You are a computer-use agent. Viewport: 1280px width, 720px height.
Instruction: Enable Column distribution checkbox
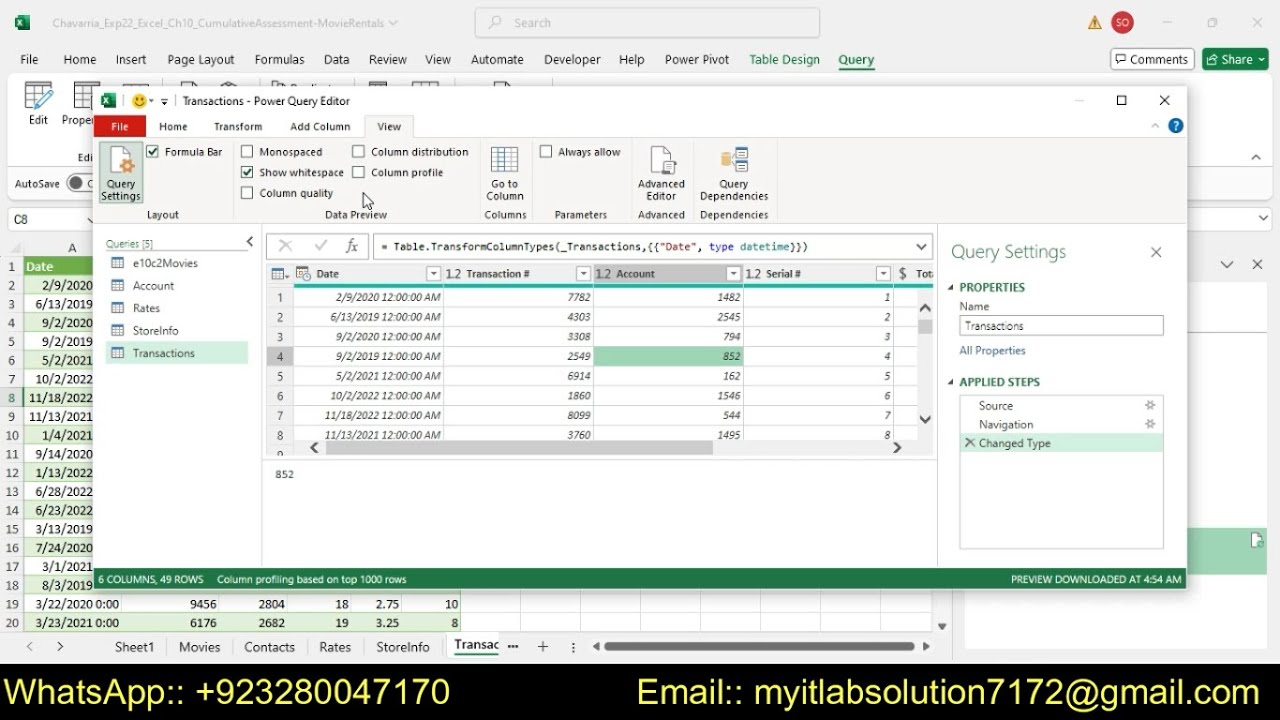pyautogui.click(x=358, y=152)
